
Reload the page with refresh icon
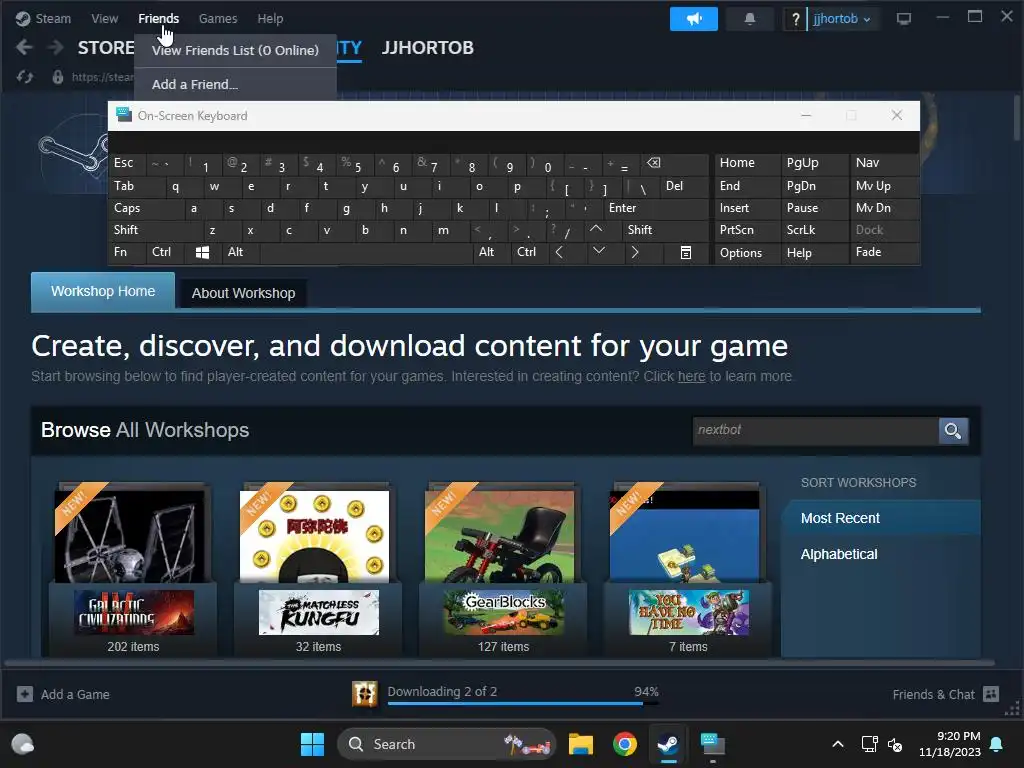coord(25,77)
